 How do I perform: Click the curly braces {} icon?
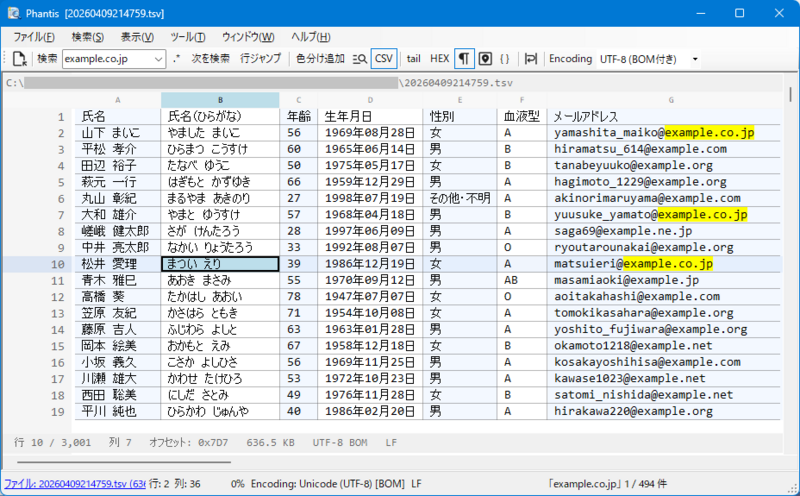point(506,59)
